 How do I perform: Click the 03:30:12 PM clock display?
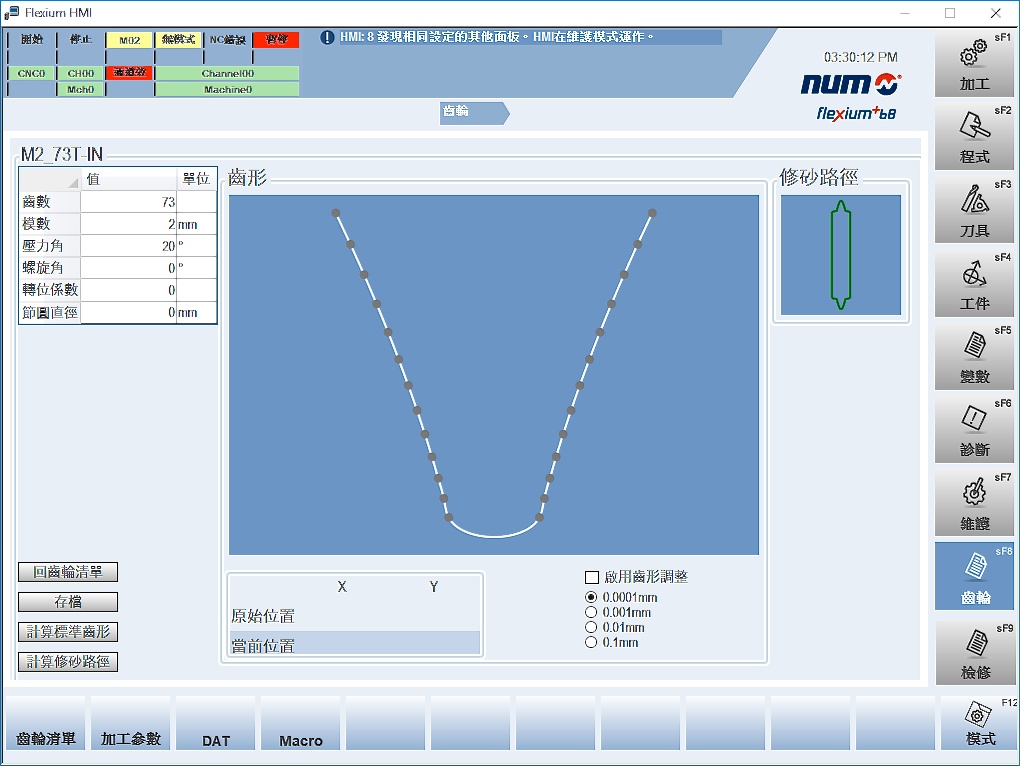tap(861, 57)
